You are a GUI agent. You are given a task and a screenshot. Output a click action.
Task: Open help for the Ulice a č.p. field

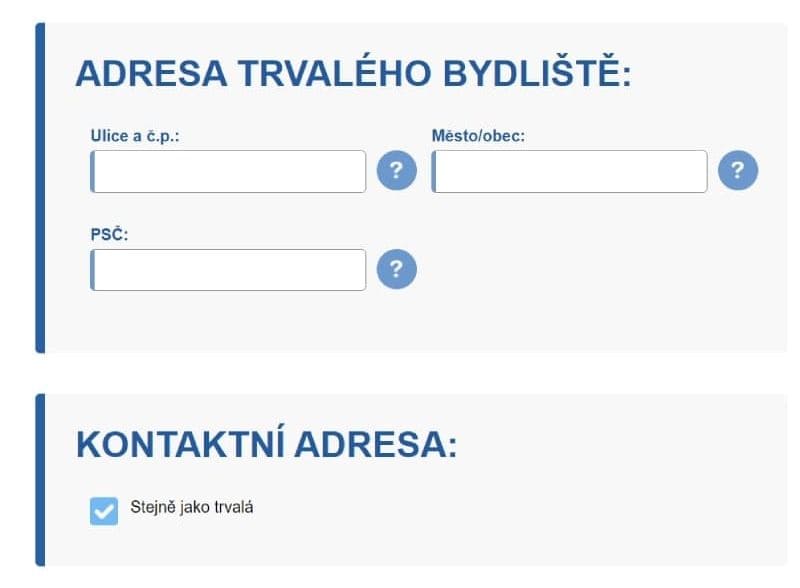click(x=396, y=170)
